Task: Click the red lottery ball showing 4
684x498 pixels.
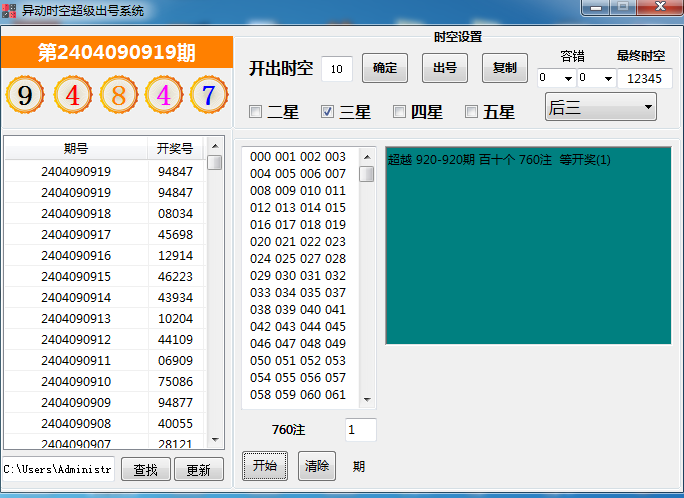Action: pos(73,95)
